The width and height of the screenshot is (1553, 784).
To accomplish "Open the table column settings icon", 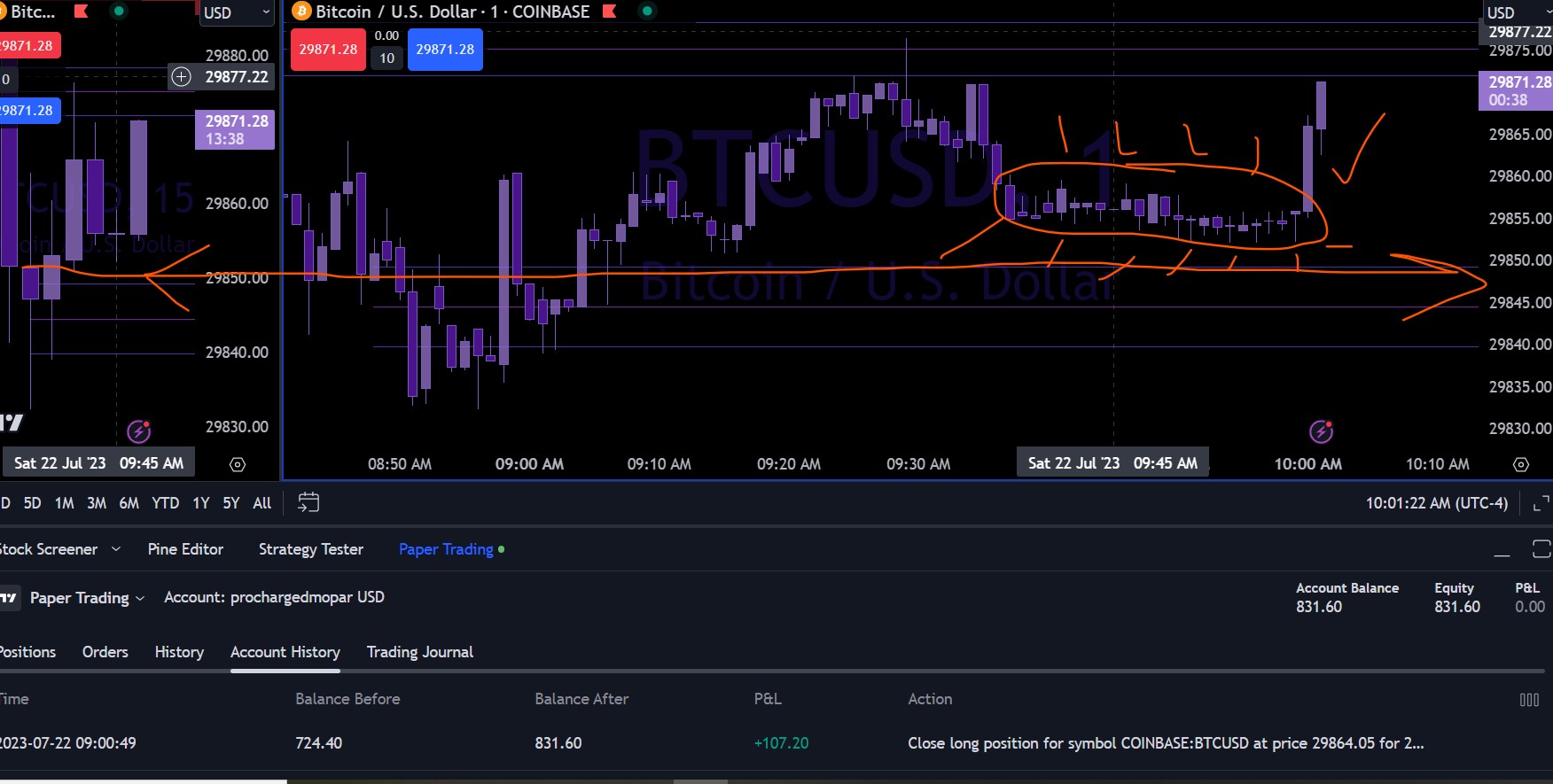I will (1529, 700).
